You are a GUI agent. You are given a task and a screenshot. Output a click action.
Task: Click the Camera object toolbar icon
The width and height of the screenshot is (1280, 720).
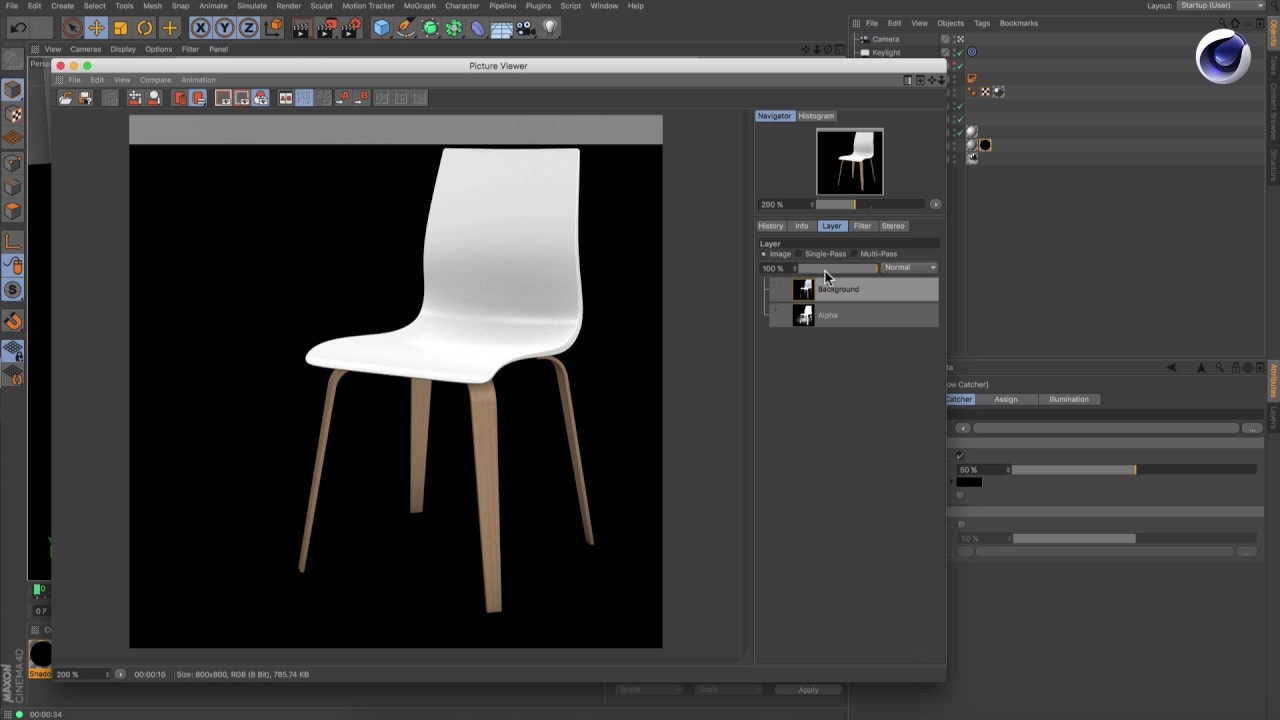click(x=526, y=28)
